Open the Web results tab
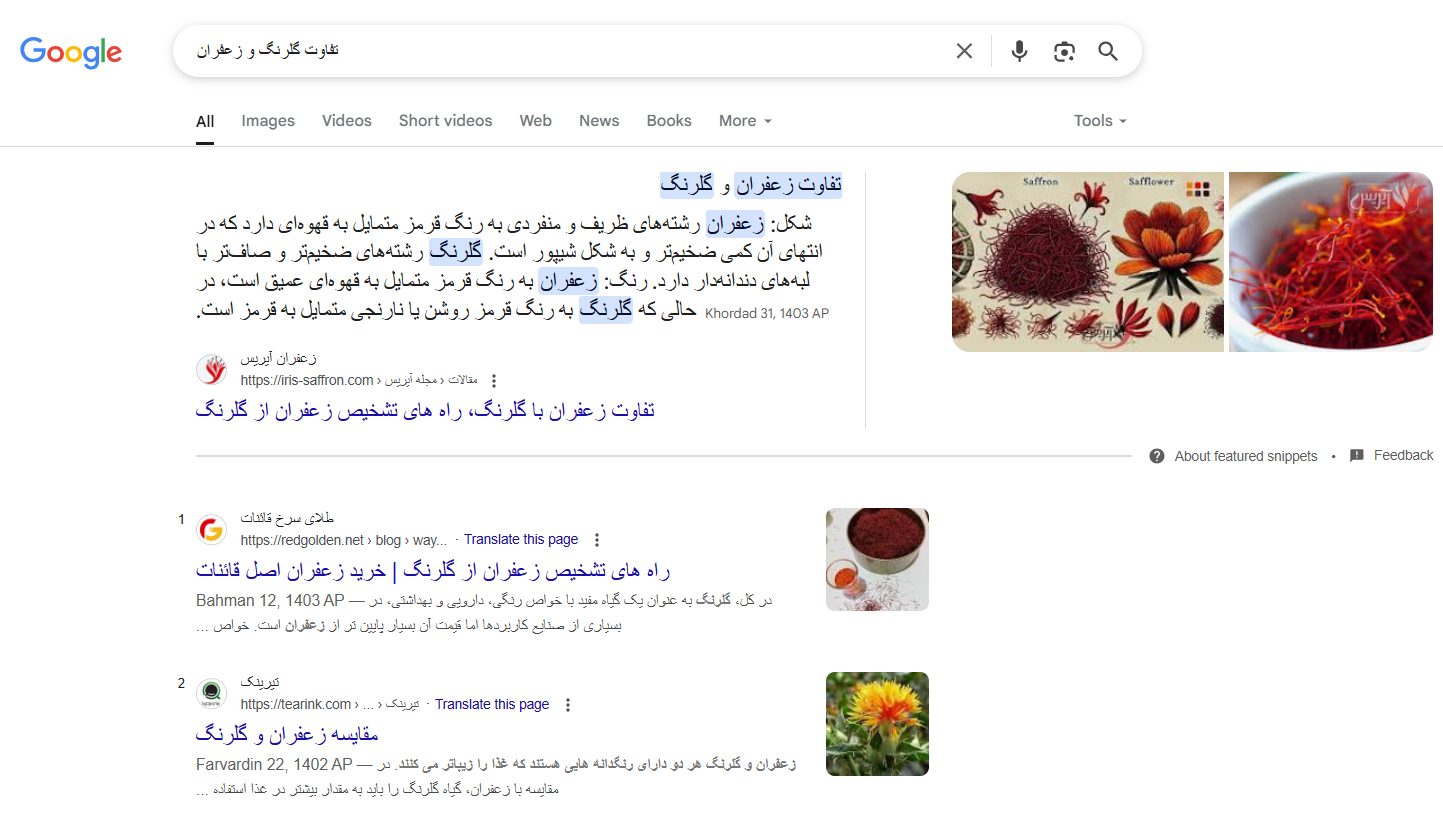The image size is (1443, 822). 536,121
